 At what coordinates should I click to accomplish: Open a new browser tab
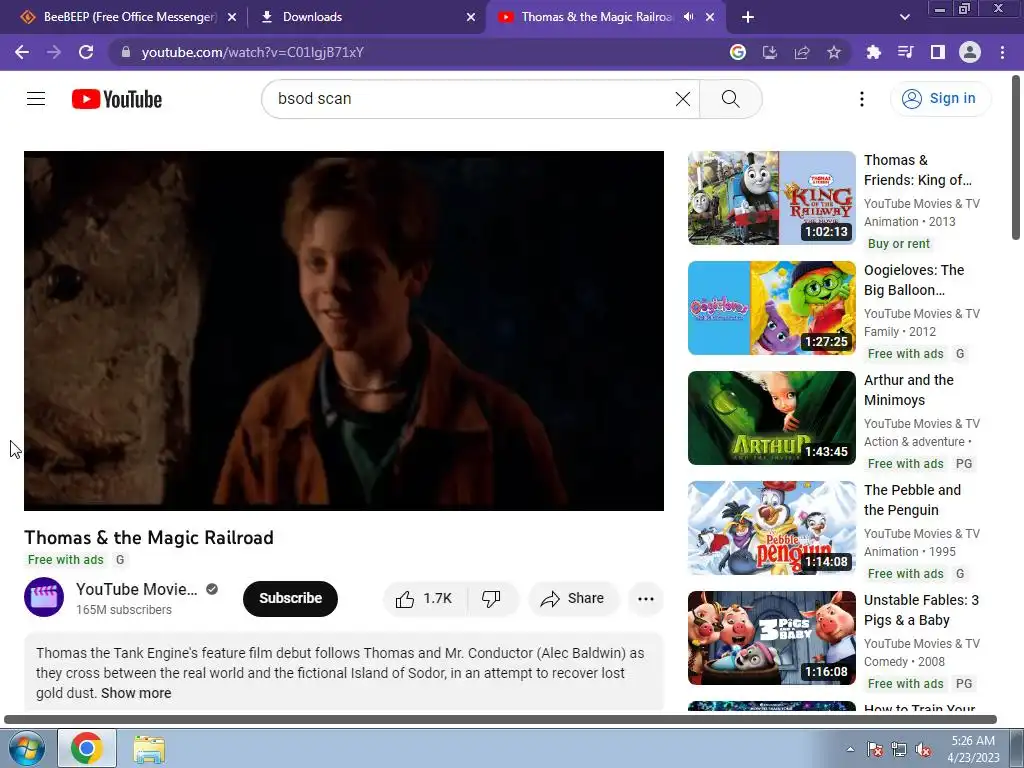pyautogui.click(x=748, y=17)
